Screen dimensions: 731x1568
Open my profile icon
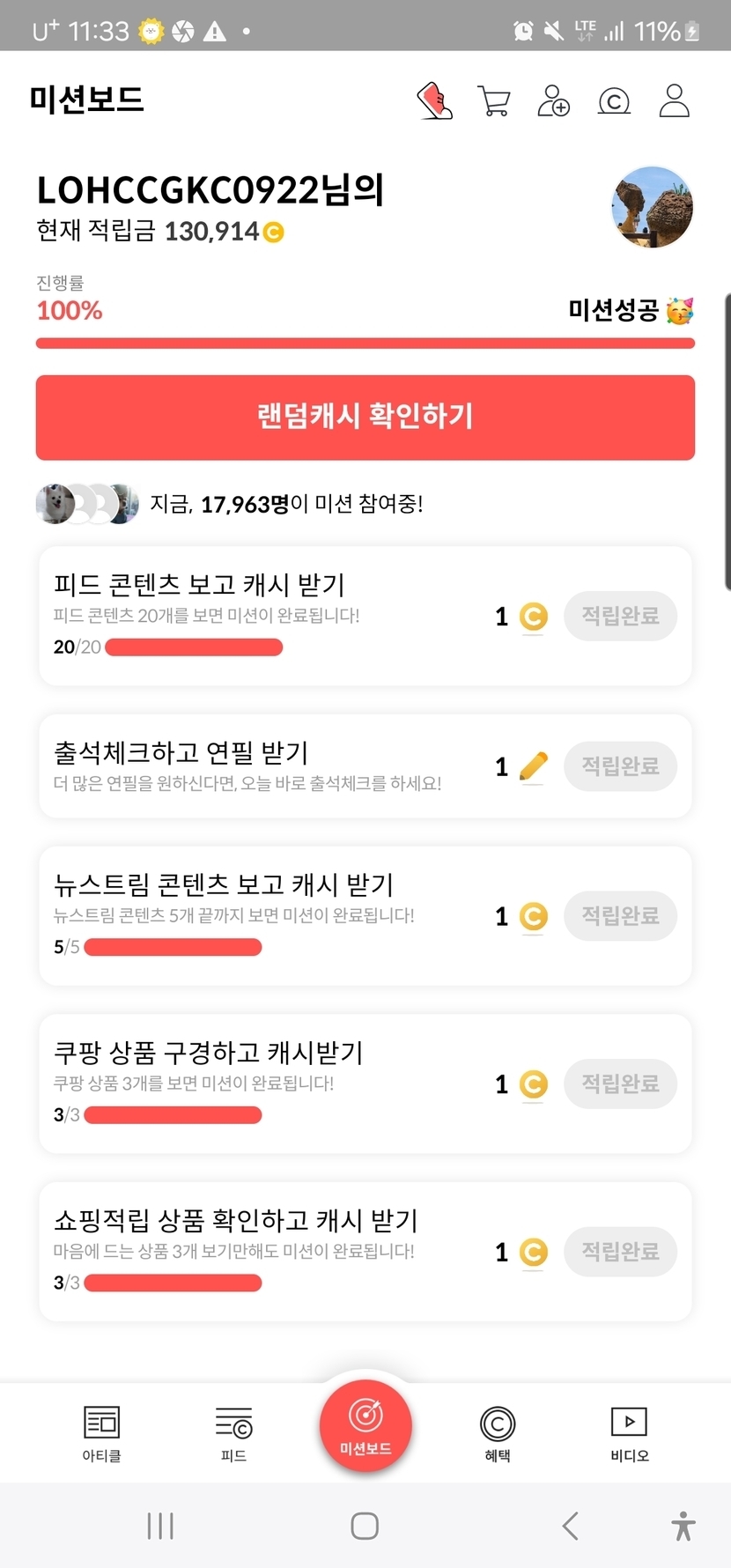coord(675,101)
